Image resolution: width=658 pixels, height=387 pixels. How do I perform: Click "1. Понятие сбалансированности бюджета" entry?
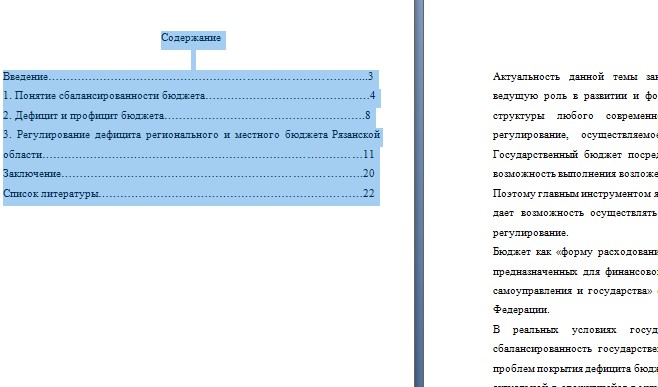(x=189, y=96)
